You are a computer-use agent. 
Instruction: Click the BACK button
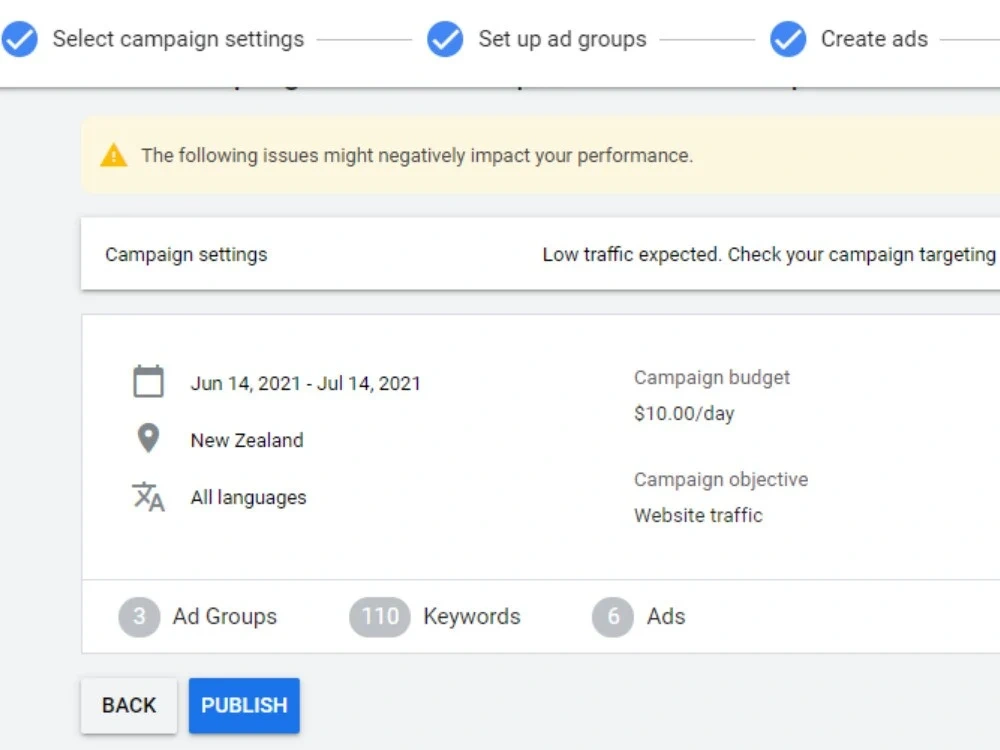pyautogui.click(x=129, y=705)
